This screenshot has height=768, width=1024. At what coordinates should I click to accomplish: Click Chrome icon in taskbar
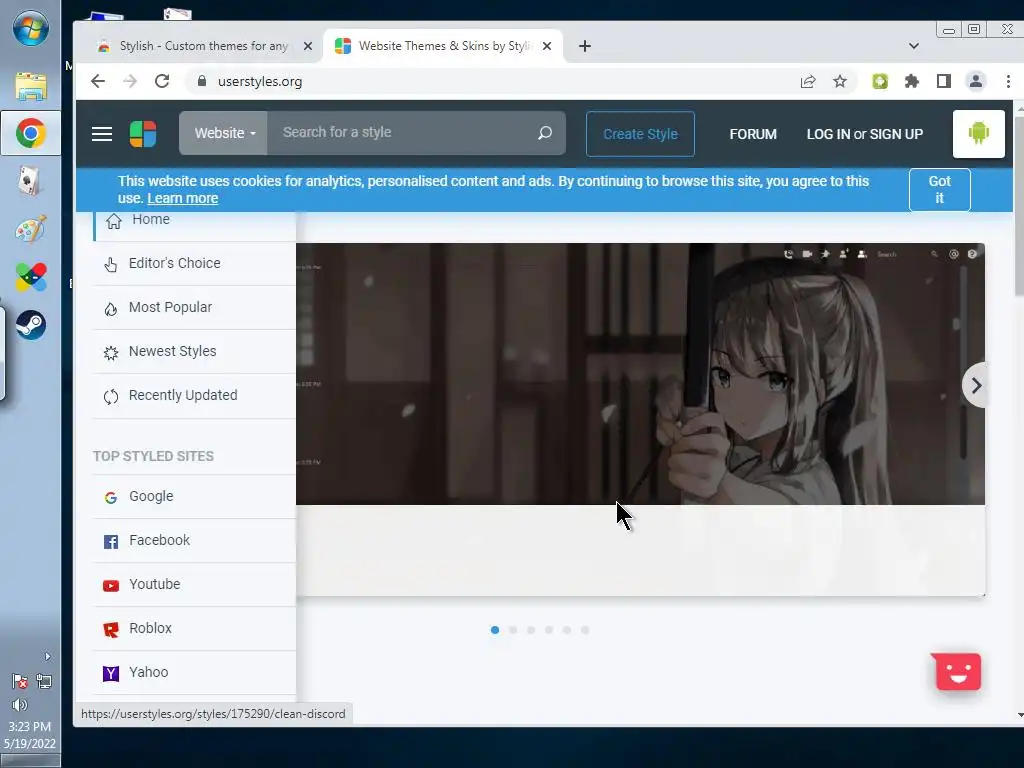point(31,133)
